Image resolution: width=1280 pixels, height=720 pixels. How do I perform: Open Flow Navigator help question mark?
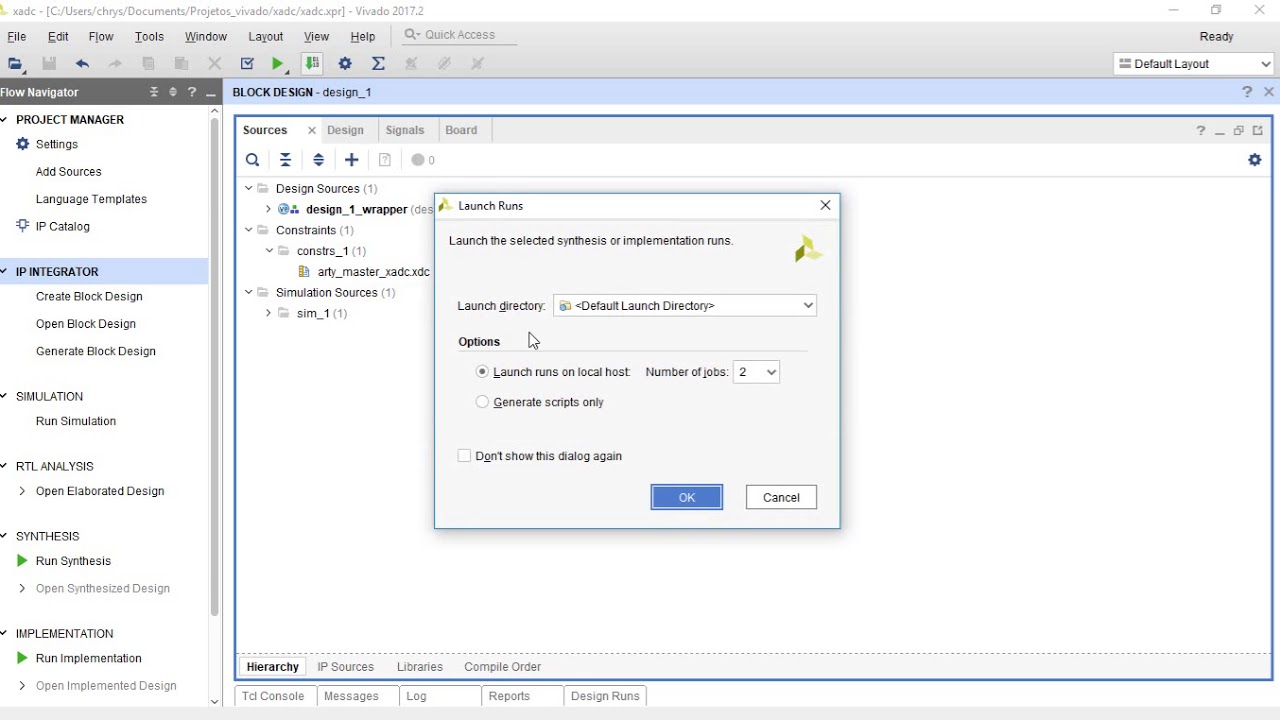192,92
